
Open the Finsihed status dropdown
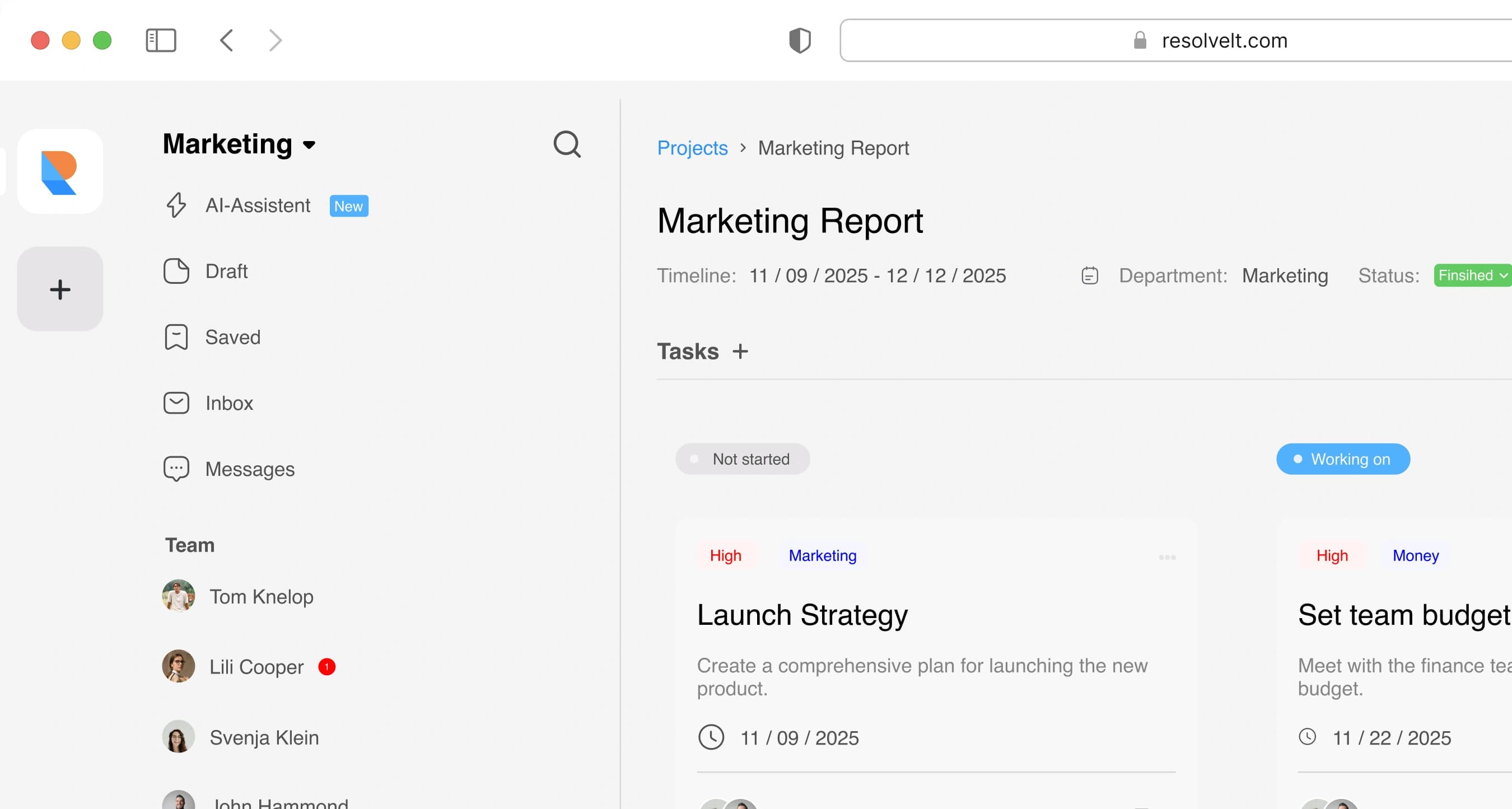tap(1472, 275)
